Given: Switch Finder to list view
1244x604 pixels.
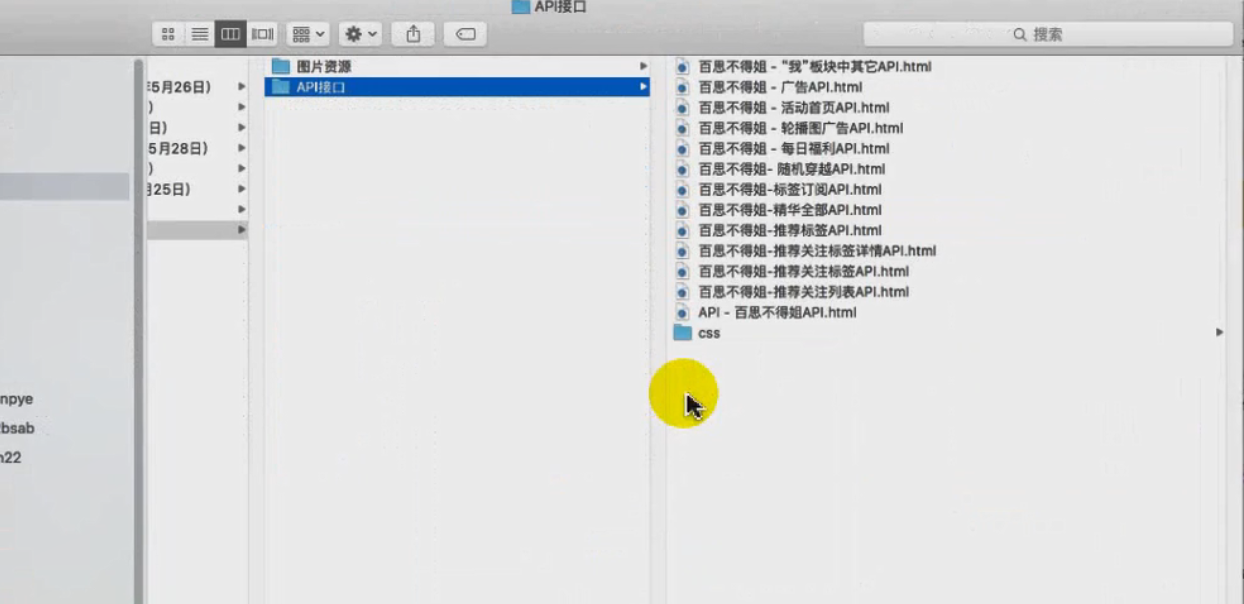Looking at the screenshot, I should [199, 34].
